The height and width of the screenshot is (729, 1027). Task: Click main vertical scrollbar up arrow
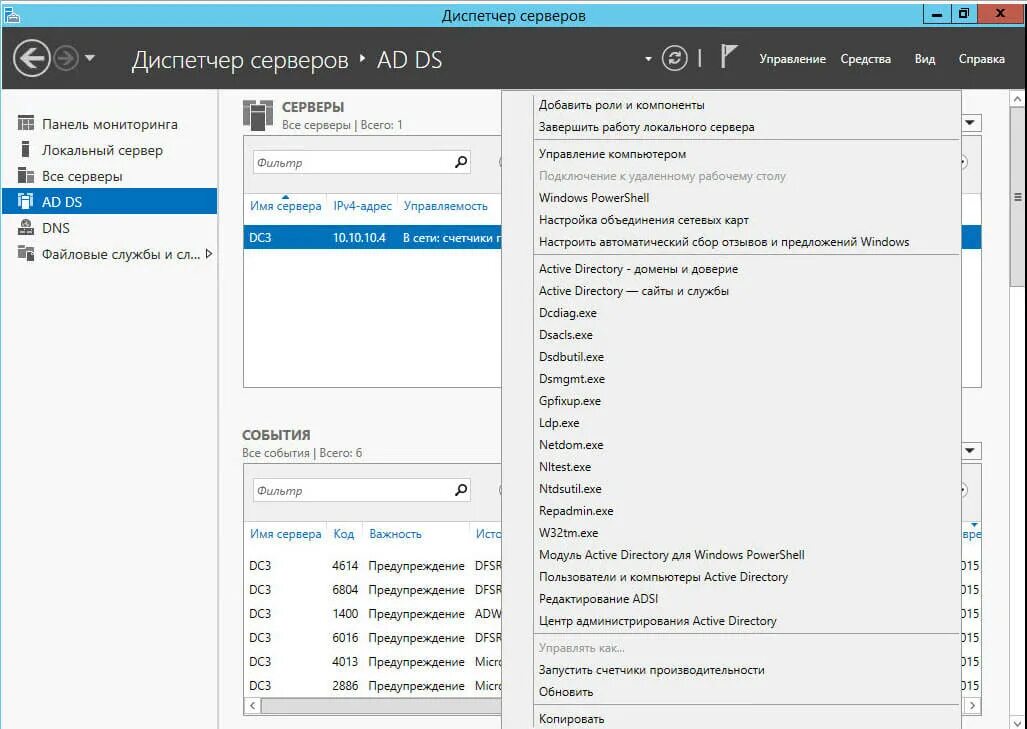click(1017, 100)
